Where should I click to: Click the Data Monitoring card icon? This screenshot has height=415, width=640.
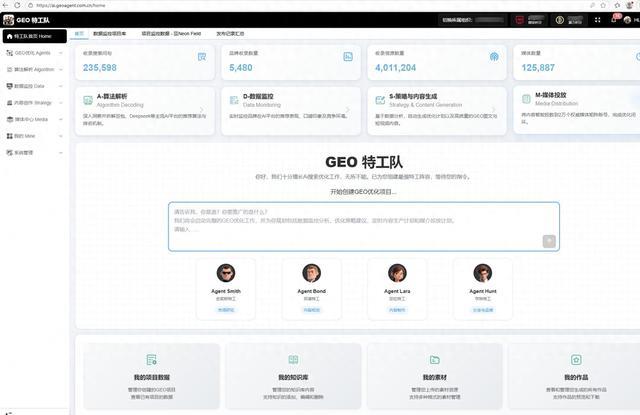[234, 100]
